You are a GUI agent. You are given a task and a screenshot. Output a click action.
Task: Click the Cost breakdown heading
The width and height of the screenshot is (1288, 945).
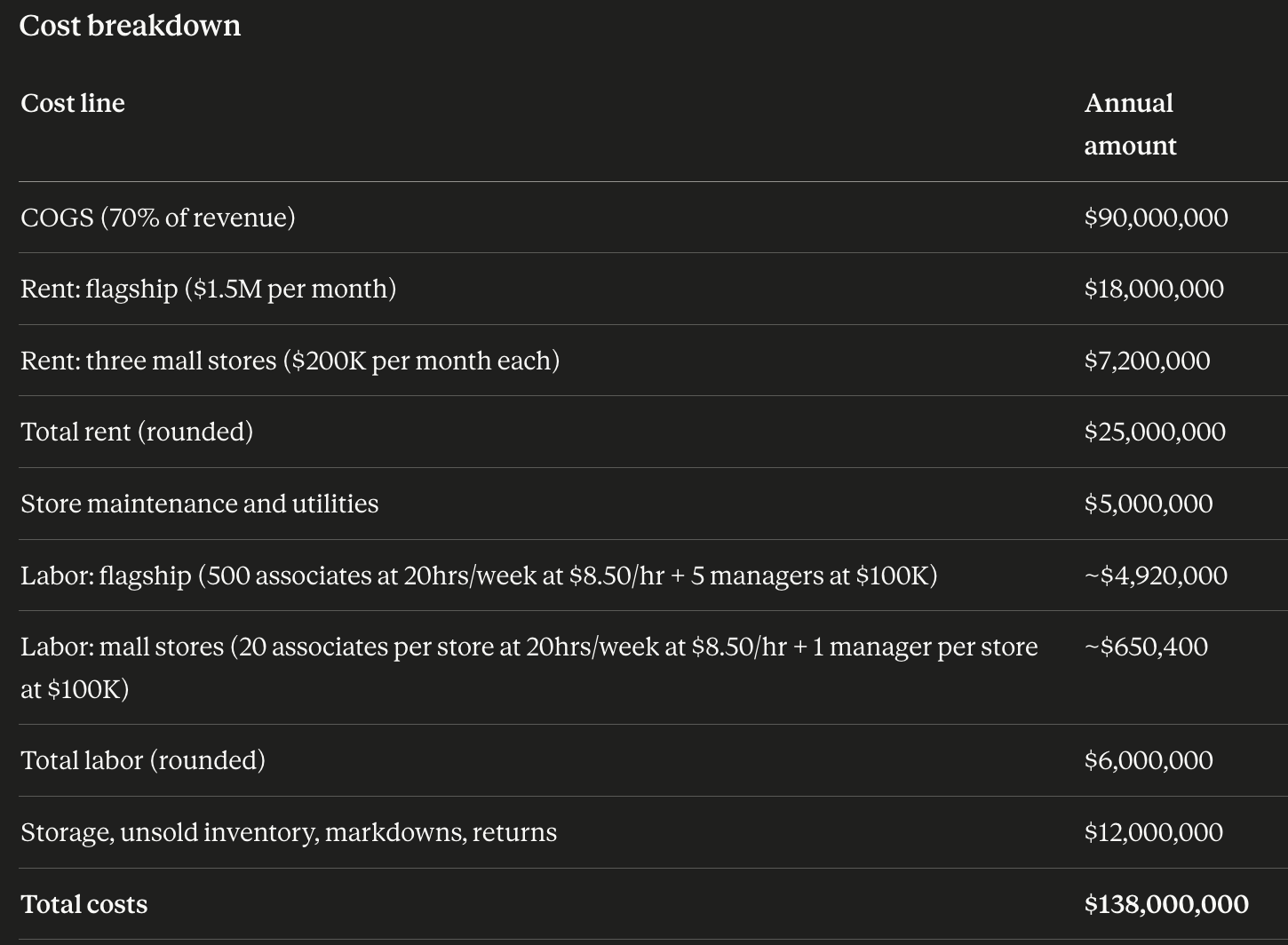[x=130, y=25]
